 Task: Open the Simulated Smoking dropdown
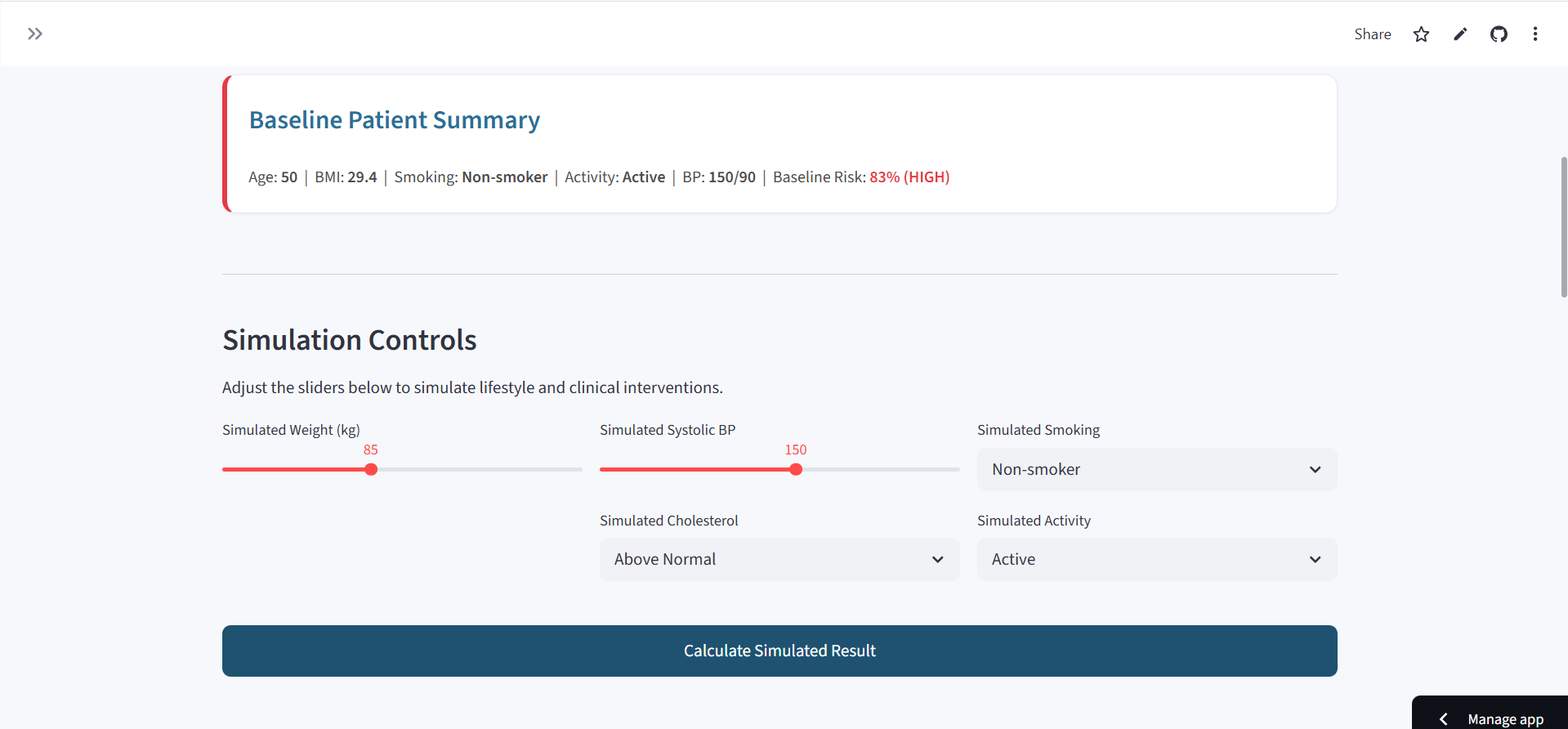(x=1157, y=469)
